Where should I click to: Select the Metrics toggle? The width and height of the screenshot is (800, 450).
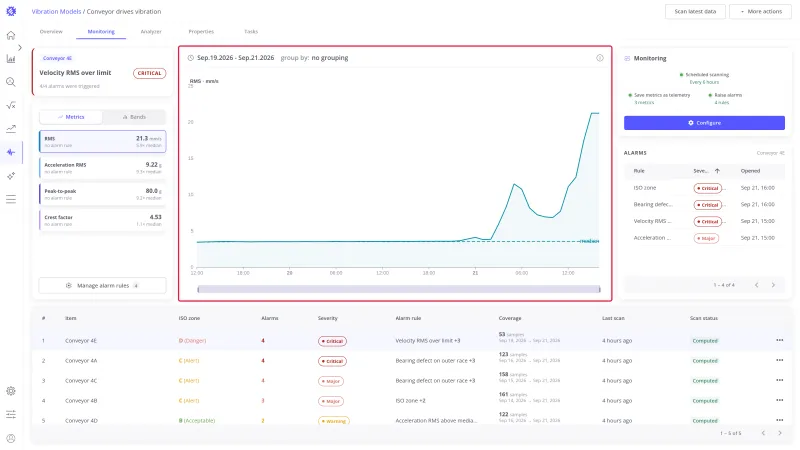[71, 117]
